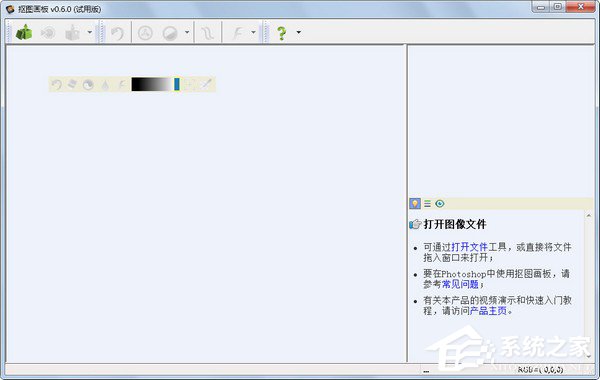The height and width of the screenshot is (380, 600).
Task: Click the wavy curves toolbar icon
Action: (x=208, y=33)
